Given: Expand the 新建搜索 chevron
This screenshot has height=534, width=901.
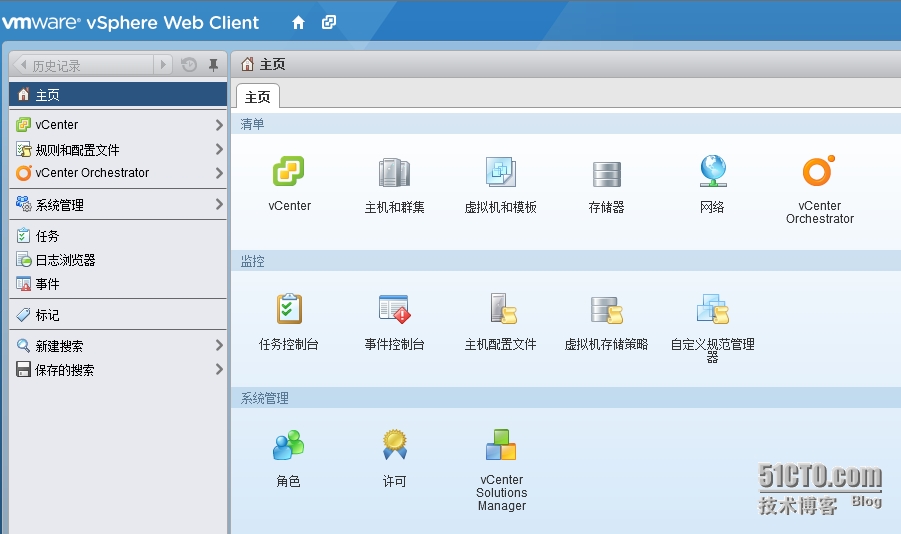Looking at the screenshot, I should click(x=219, y=345).
